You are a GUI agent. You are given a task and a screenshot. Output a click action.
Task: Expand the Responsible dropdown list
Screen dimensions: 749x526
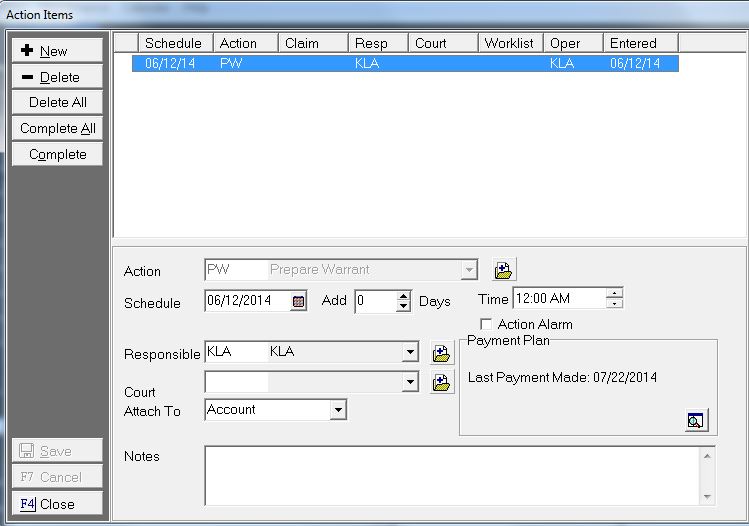pos(410,353)
